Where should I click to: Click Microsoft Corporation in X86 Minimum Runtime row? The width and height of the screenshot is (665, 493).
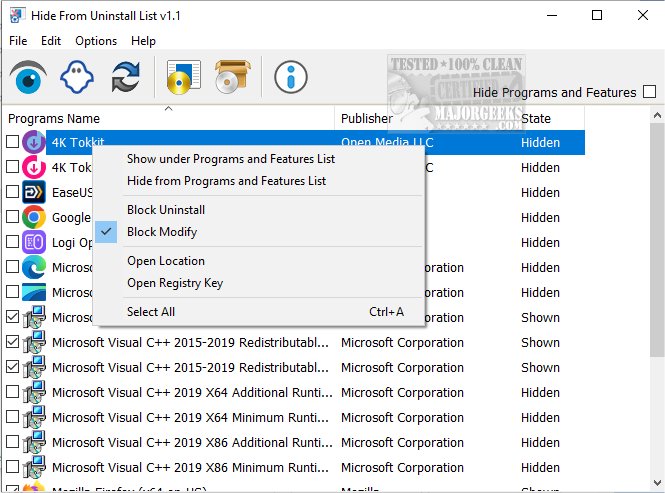point(402,467)
